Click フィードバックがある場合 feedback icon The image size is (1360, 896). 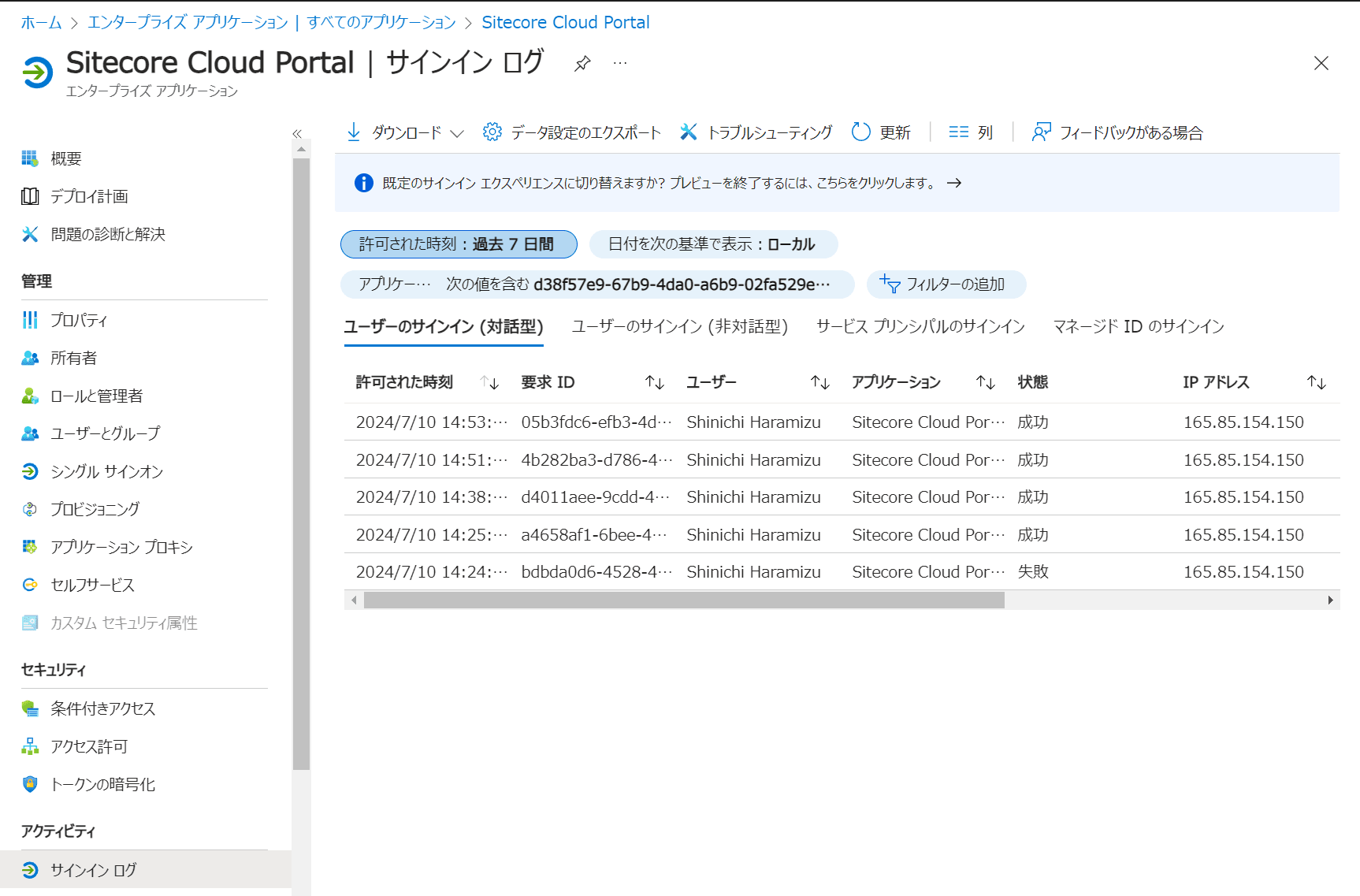1041,132
